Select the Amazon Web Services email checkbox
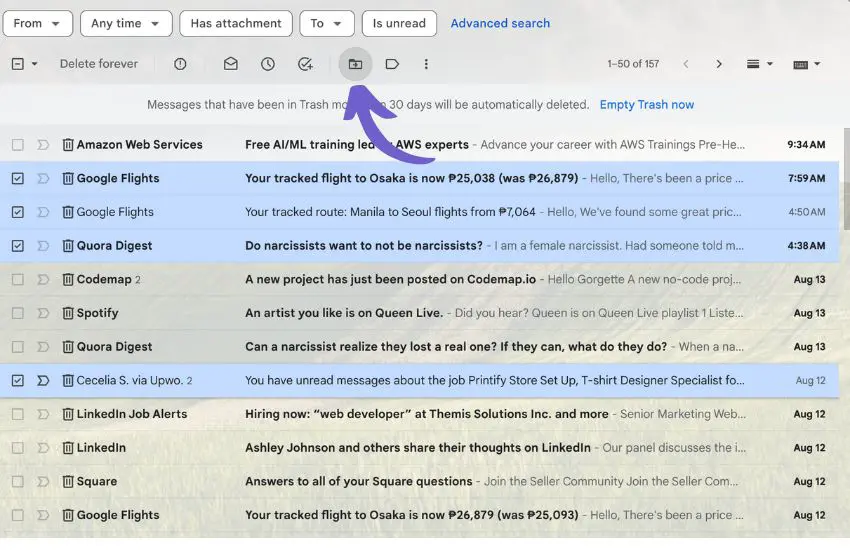The image size is (850, 550). [x=18, y=145]
